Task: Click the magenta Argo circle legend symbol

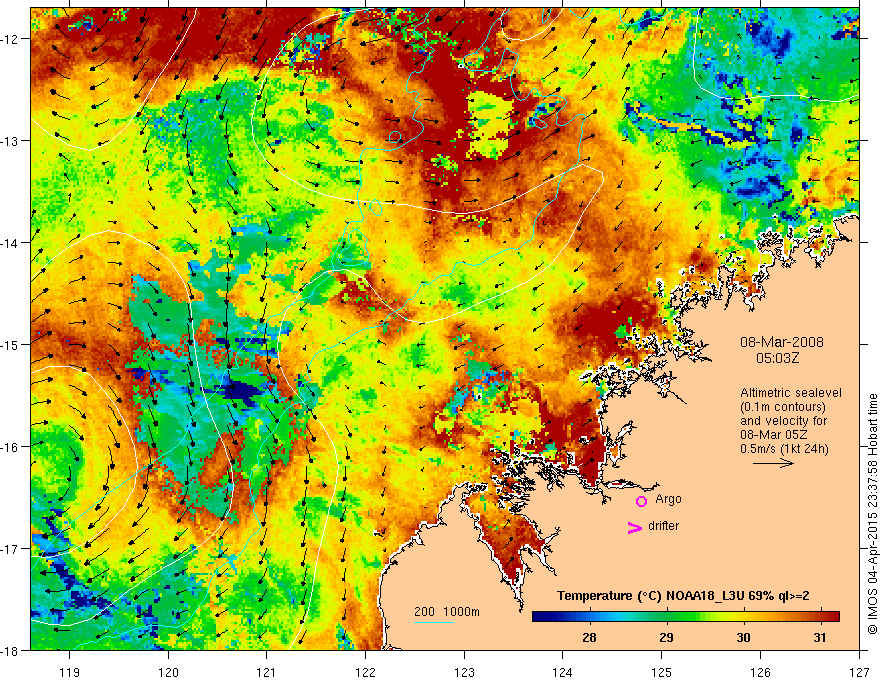Action: (641, 501)
